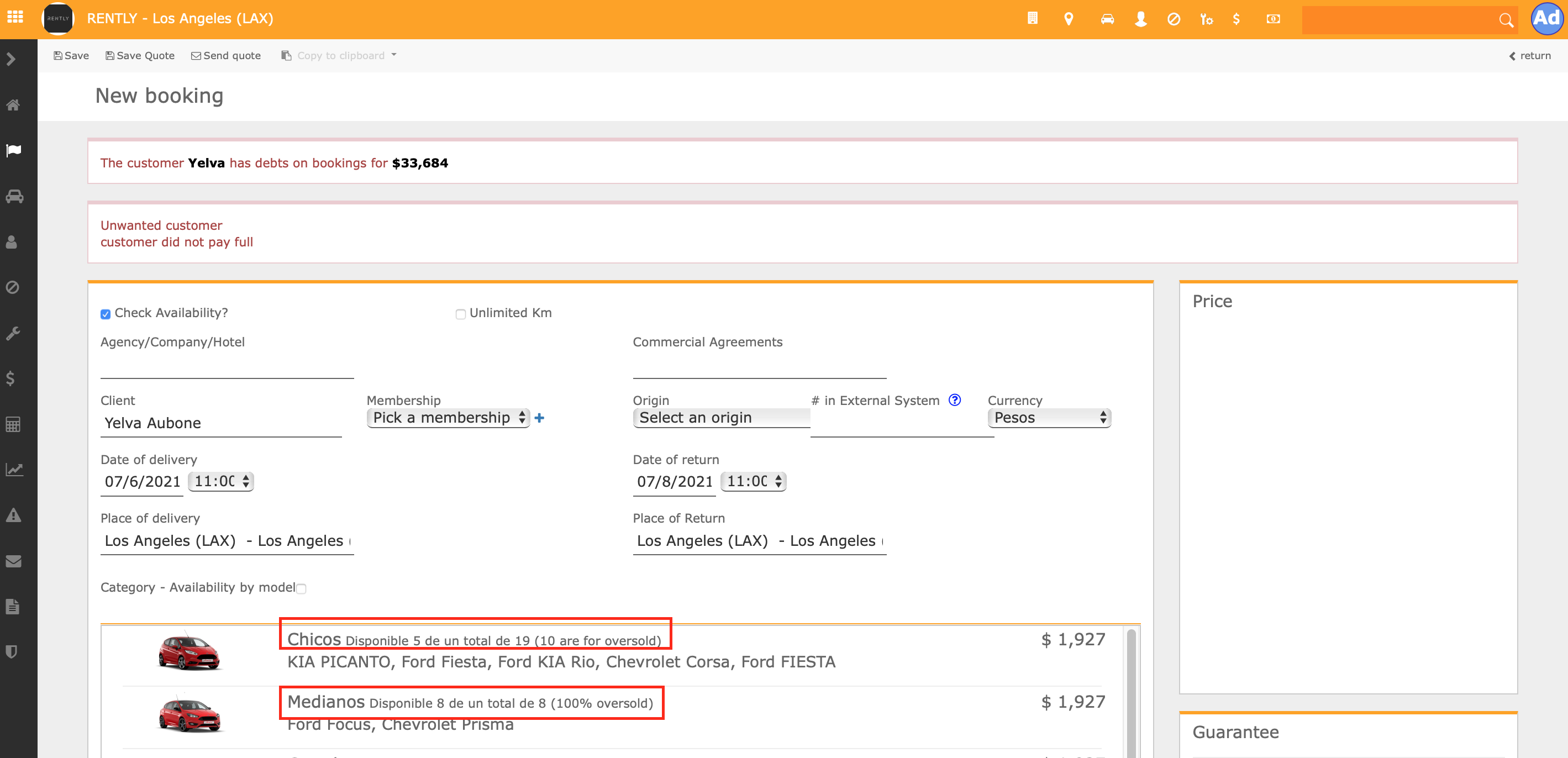Image resolution: width=1568 pixels, height=758 pixels.
Task: Open the delivery time 11:00 selector
Action: click(x=221, y=482)
